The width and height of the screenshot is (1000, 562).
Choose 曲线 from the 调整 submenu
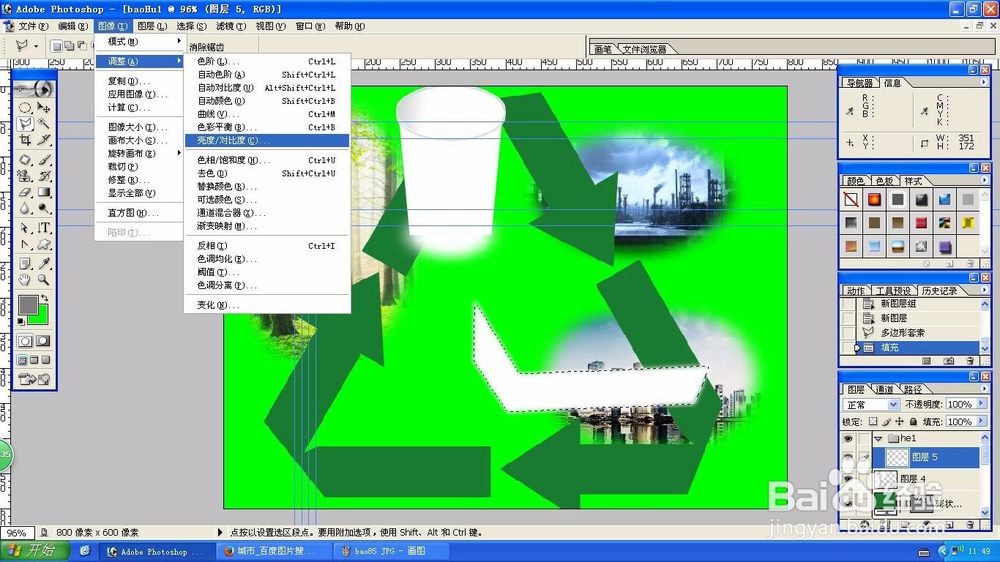(x=267, y=114)
